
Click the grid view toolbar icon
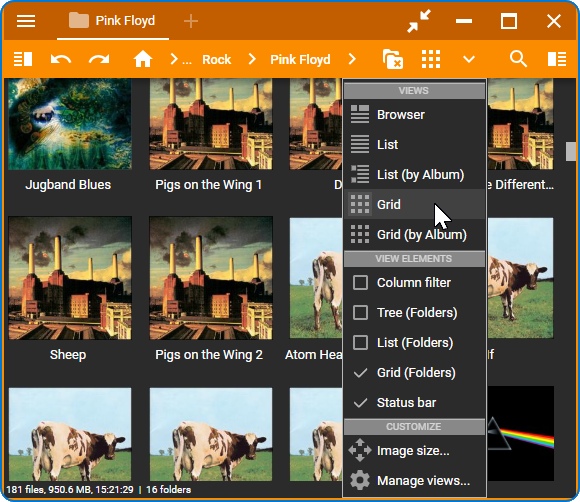pyautogui.click(x=431, y=59)
